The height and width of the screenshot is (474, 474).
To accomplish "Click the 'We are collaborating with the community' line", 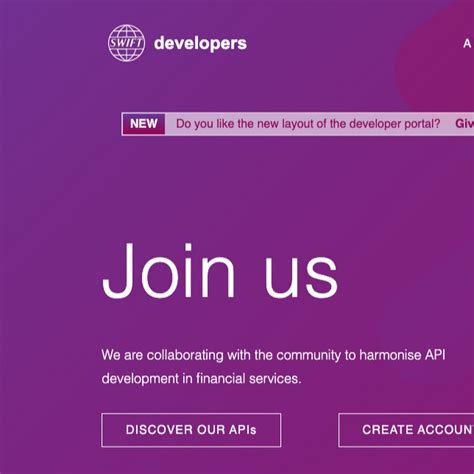I will 273,355.
